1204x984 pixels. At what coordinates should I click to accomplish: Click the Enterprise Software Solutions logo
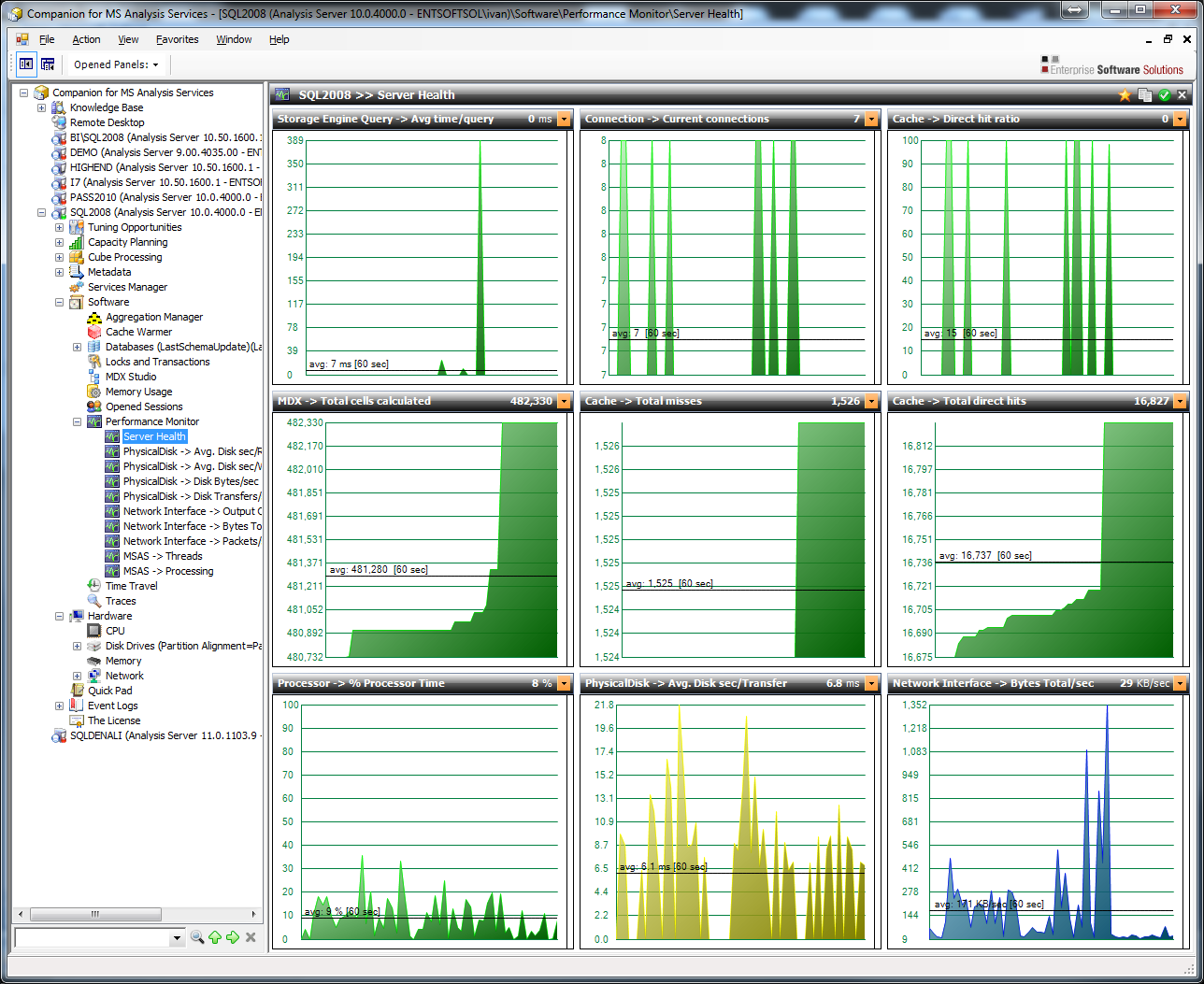coord(1112,64)
